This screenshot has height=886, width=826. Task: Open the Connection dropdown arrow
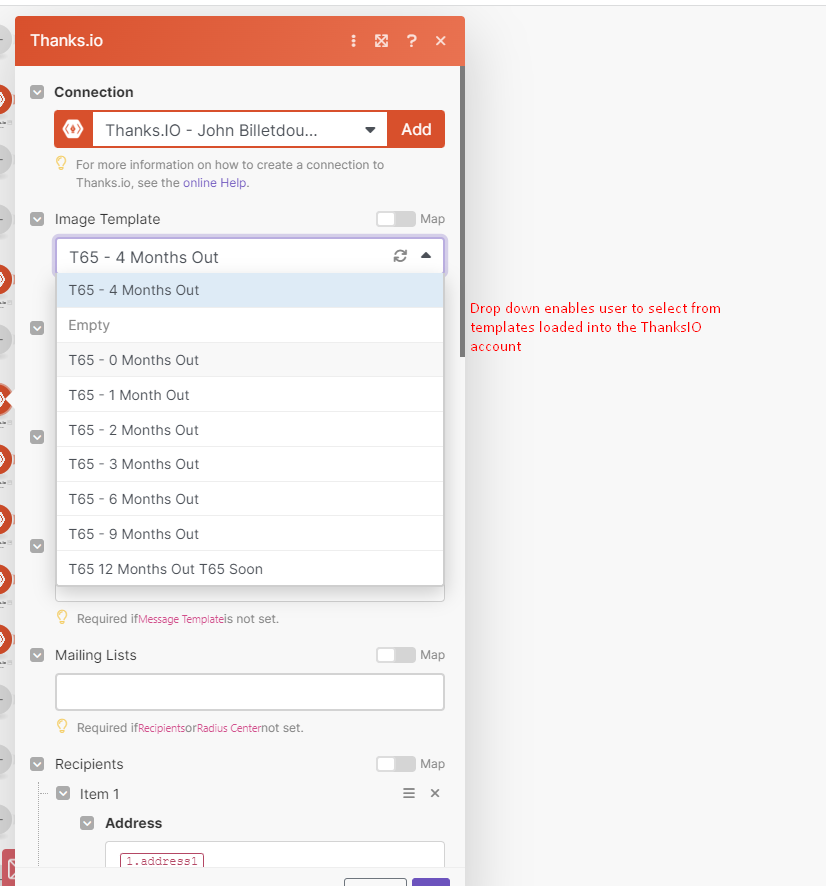coord(370,130)
